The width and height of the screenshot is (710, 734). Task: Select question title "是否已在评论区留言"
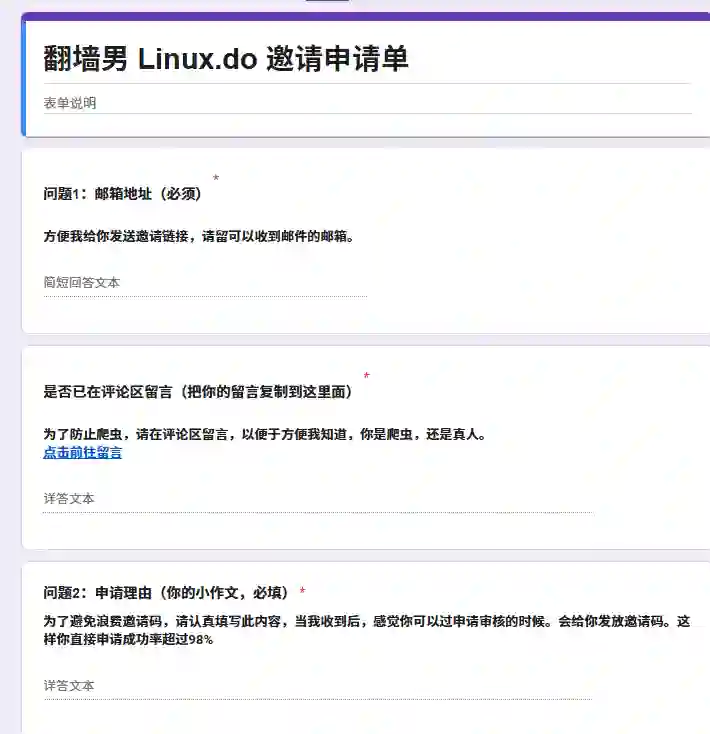(x=108, y=392)
